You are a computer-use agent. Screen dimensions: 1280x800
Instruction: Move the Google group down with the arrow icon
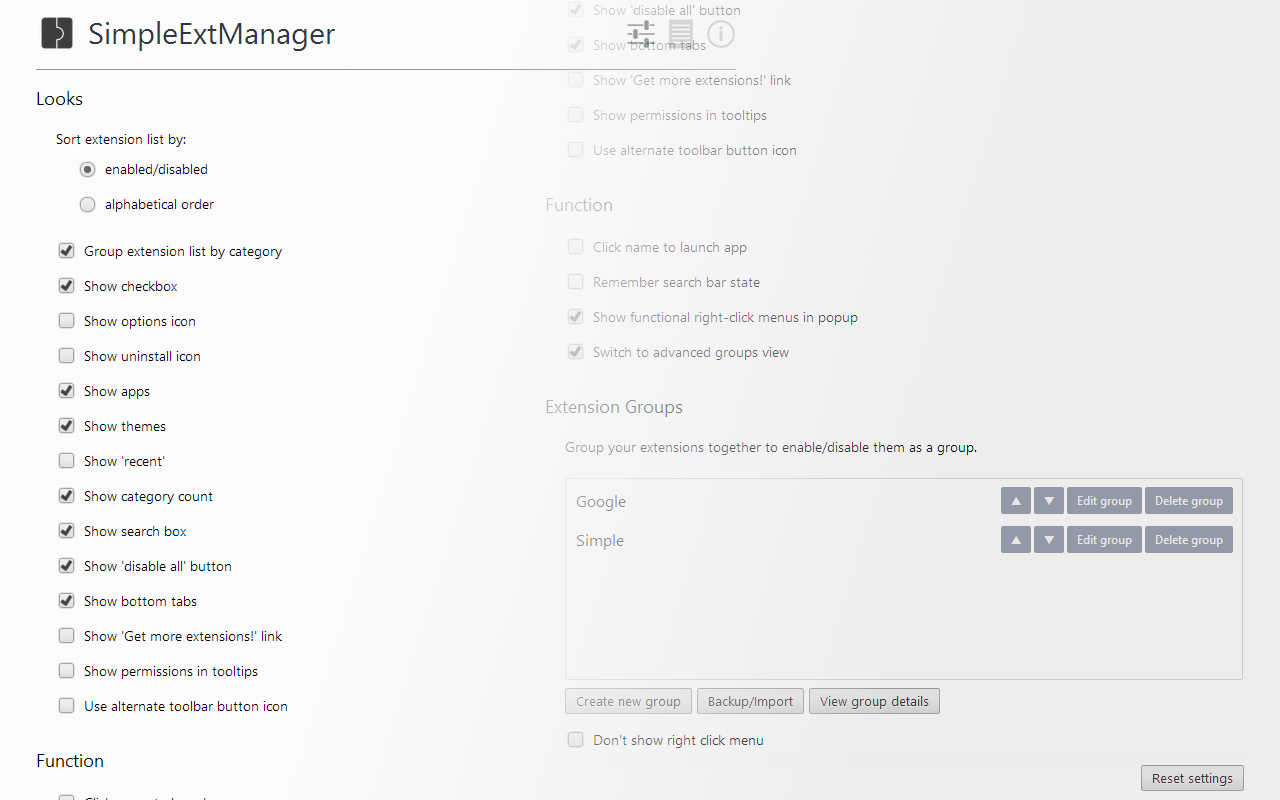pyautogui.click(x=1048, y=500)
